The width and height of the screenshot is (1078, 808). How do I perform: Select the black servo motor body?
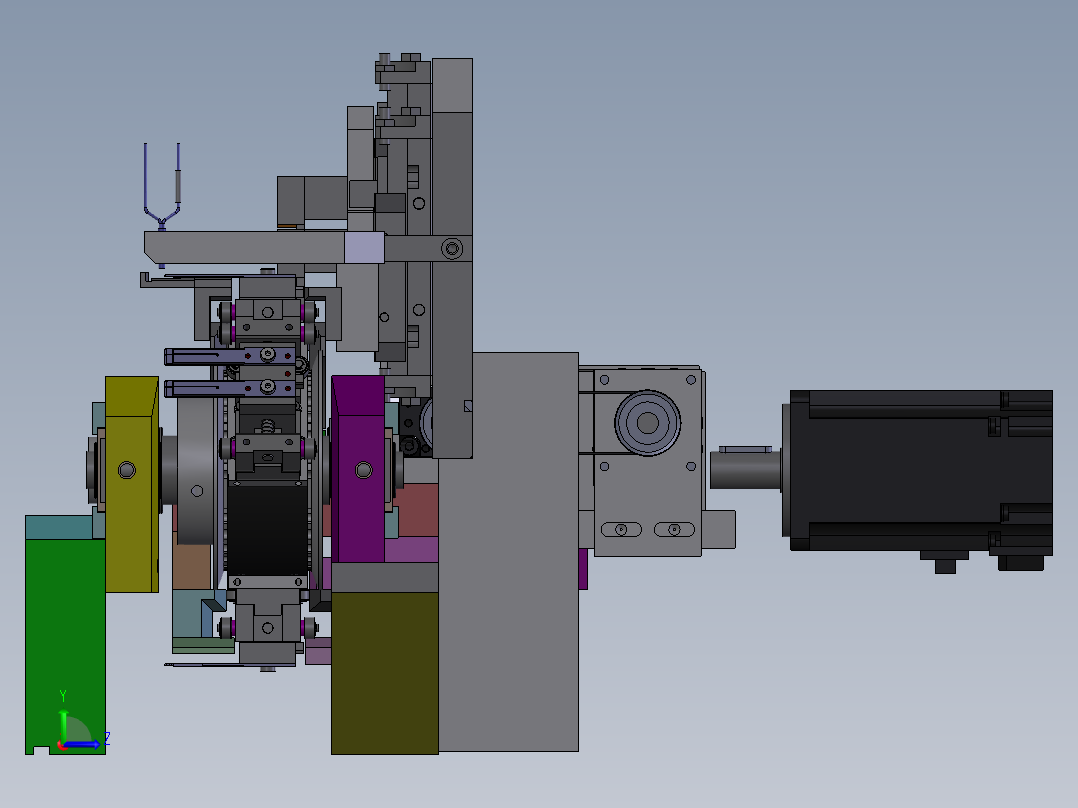920,470
